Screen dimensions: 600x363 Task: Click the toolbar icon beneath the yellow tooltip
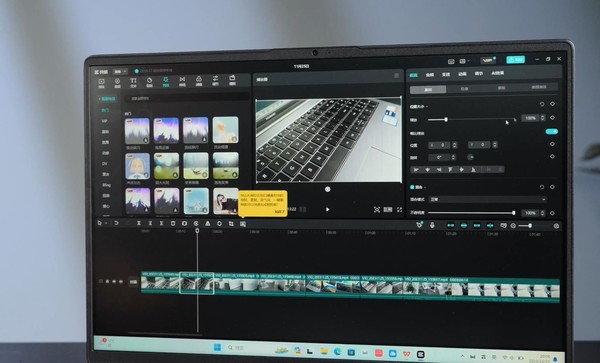click(x=243, y=224)
